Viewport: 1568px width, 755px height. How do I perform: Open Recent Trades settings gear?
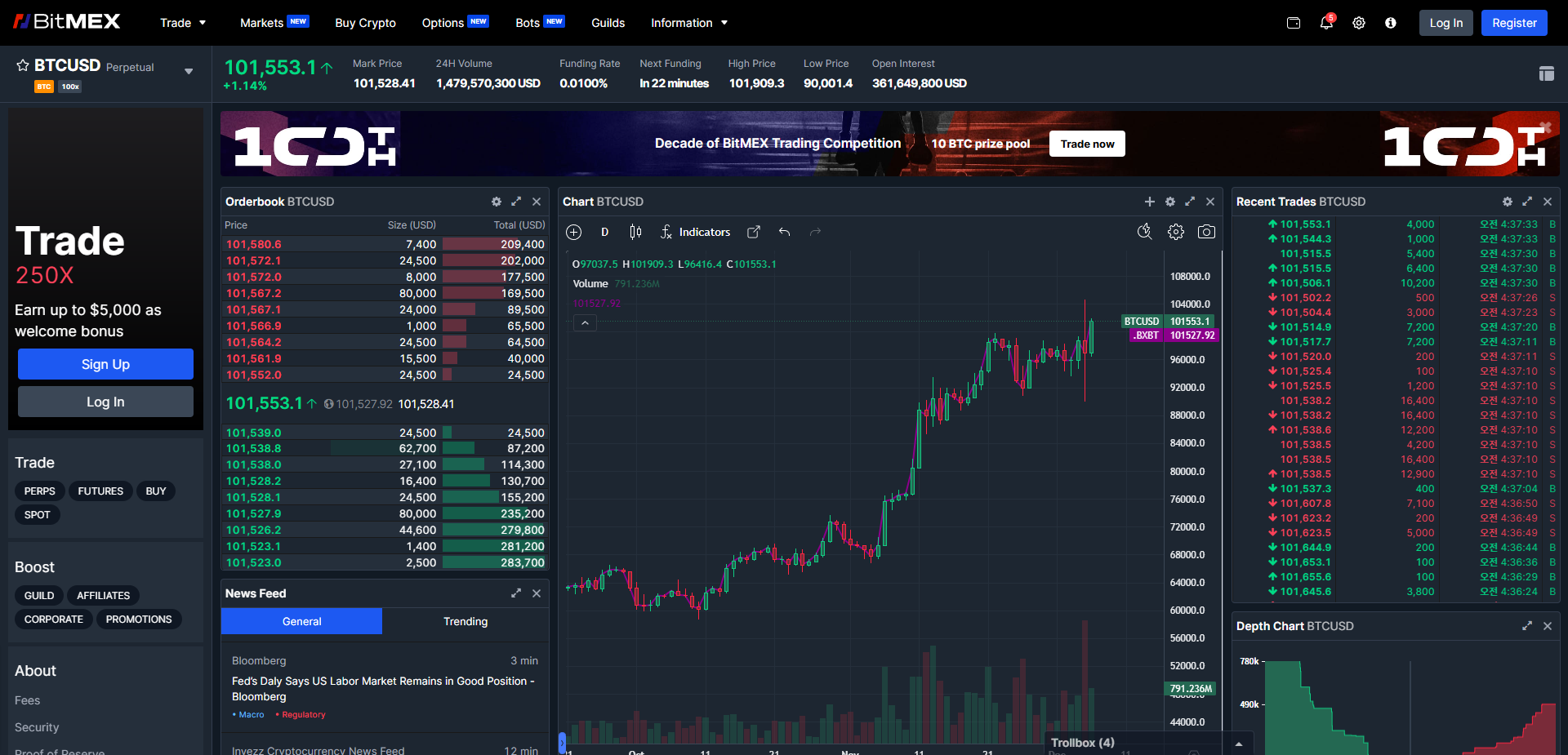(1508, 202)
